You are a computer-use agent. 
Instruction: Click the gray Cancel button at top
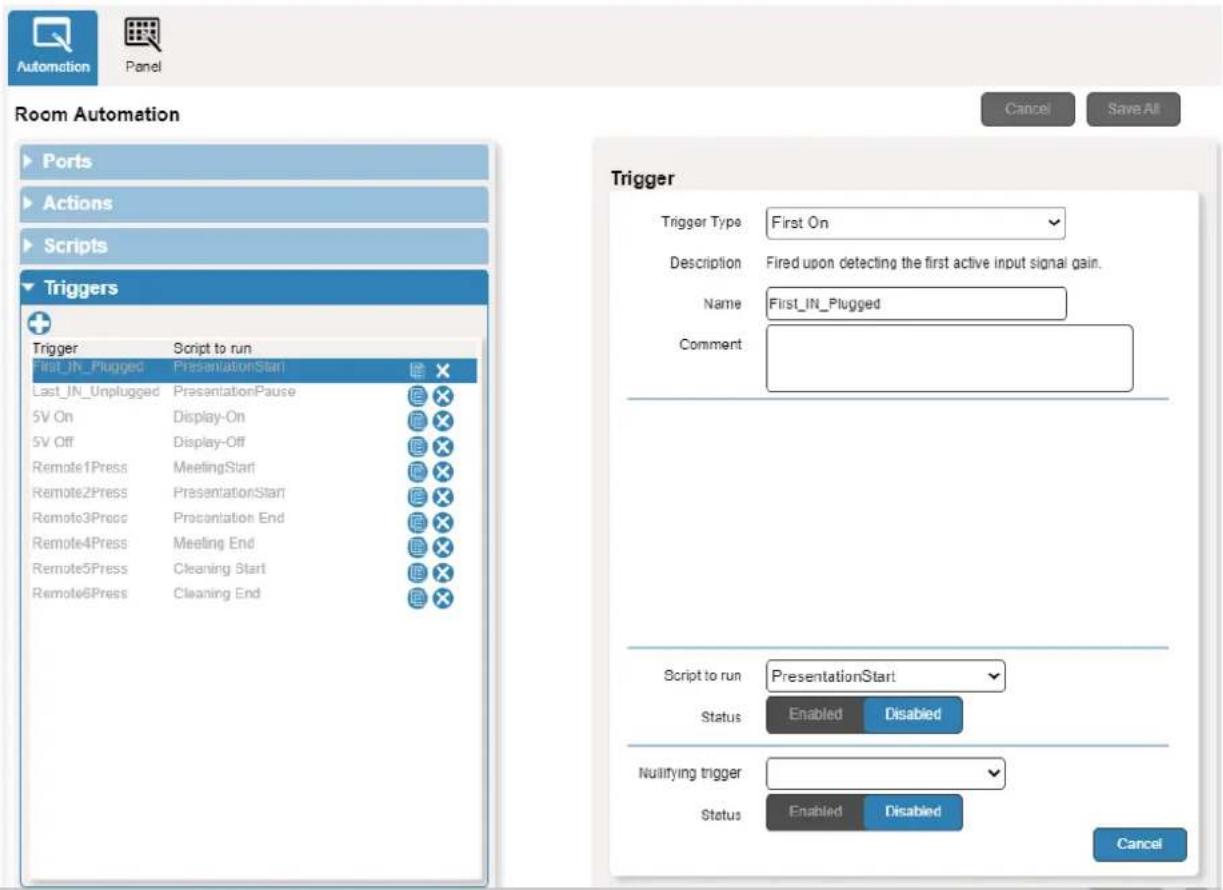coord(1027,109)
